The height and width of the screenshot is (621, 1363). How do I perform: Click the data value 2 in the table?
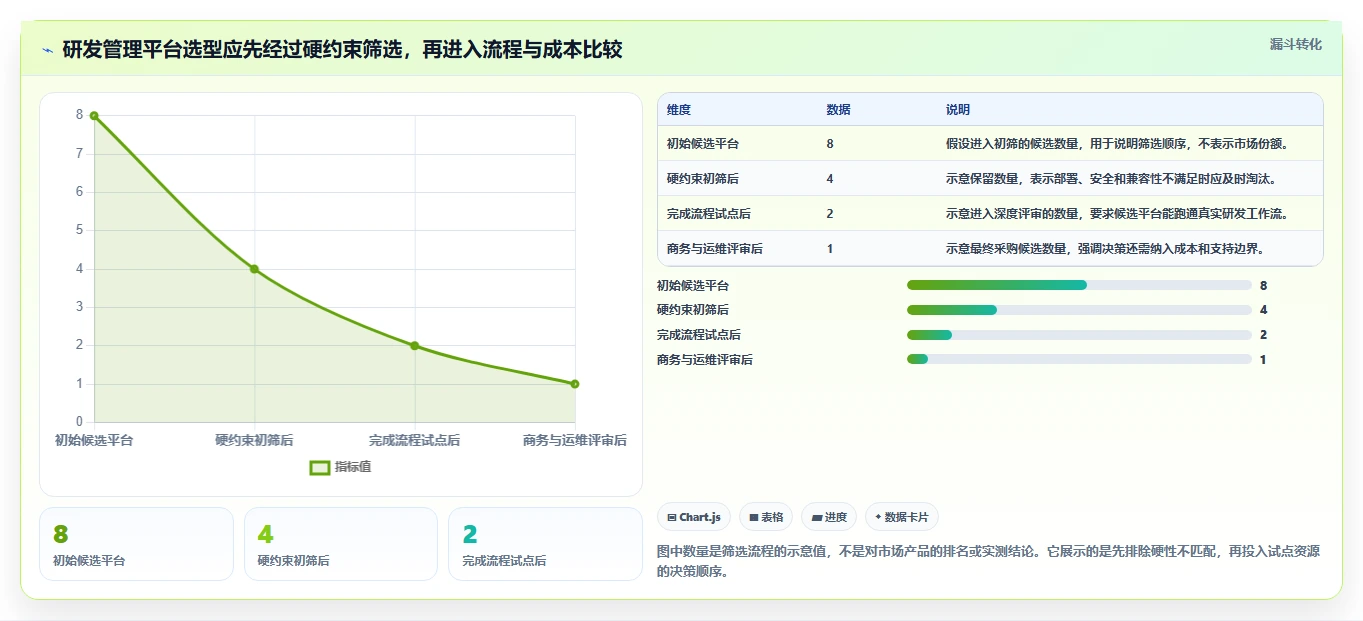coord(830,214)
